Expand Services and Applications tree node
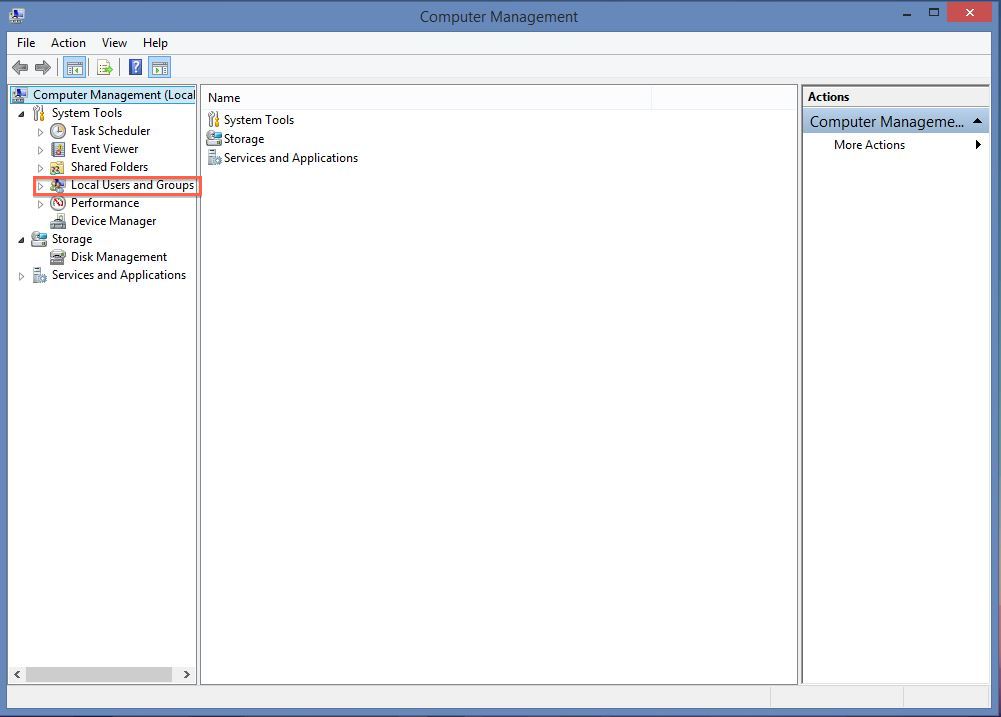The width and height of the screenshot is (1001, 717). pyautogui.click(x=21, y=276)
